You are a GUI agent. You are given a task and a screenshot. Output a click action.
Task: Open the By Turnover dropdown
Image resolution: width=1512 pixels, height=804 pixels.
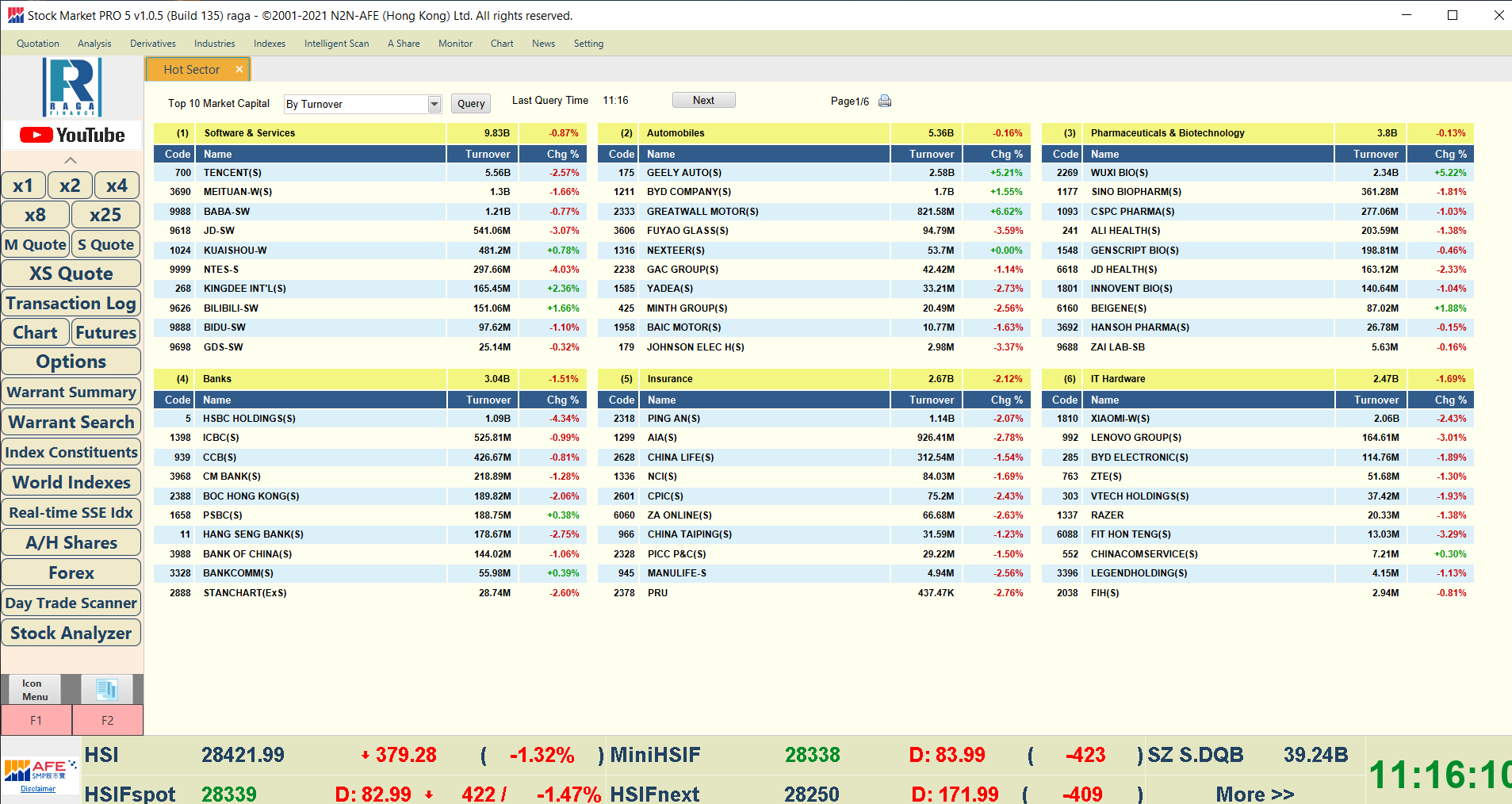pos(434,104)
